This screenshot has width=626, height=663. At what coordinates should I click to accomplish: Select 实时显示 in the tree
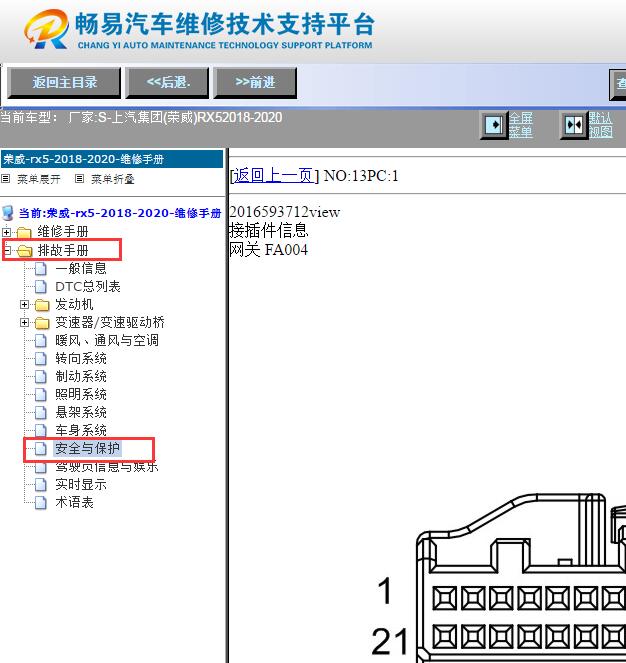coord(81,485)
